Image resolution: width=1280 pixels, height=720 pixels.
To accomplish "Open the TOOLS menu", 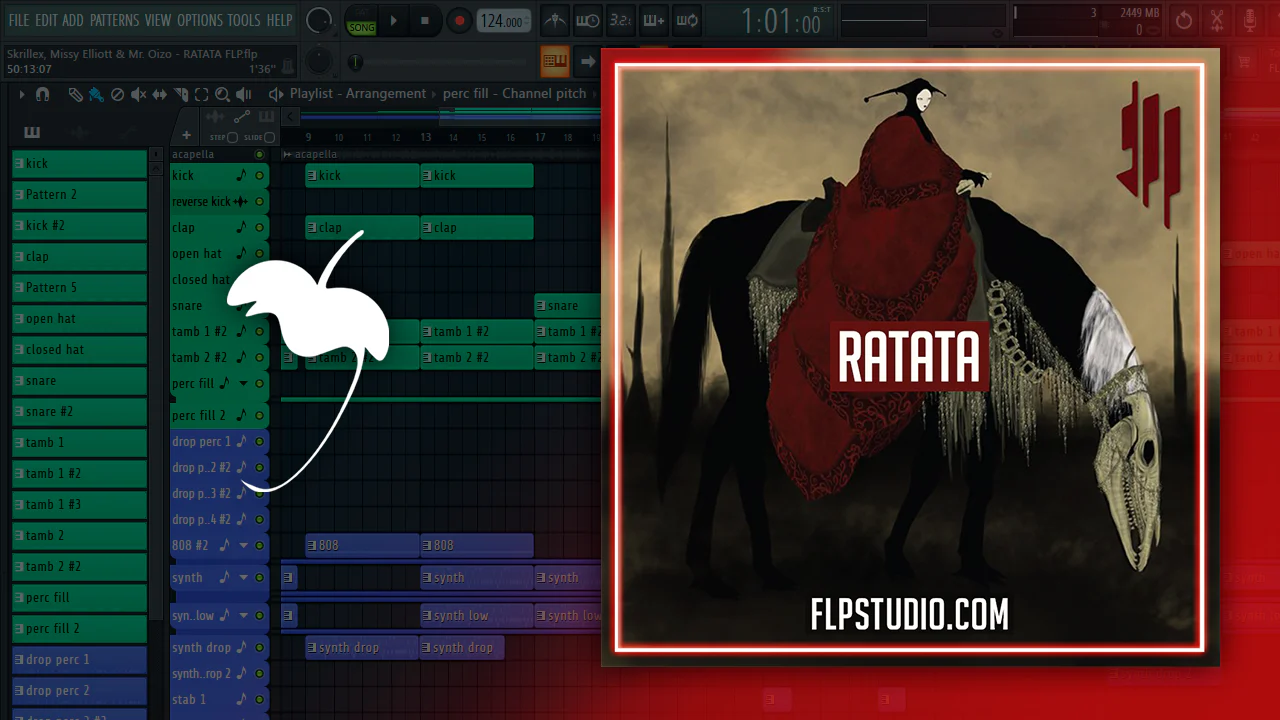I will (244, 20).
